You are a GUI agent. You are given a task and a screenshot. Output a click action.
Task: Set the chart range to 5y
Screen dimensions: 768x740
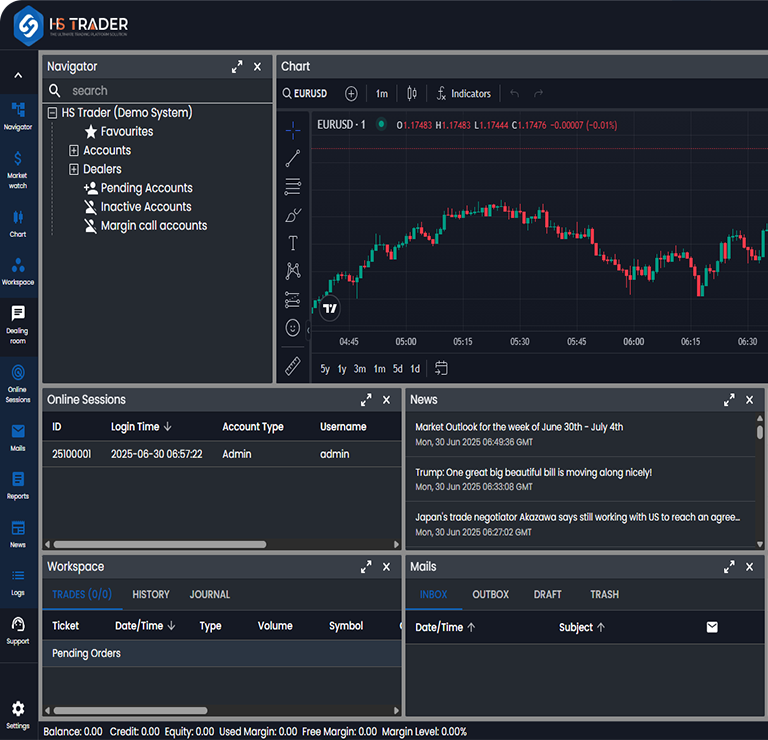325,369
